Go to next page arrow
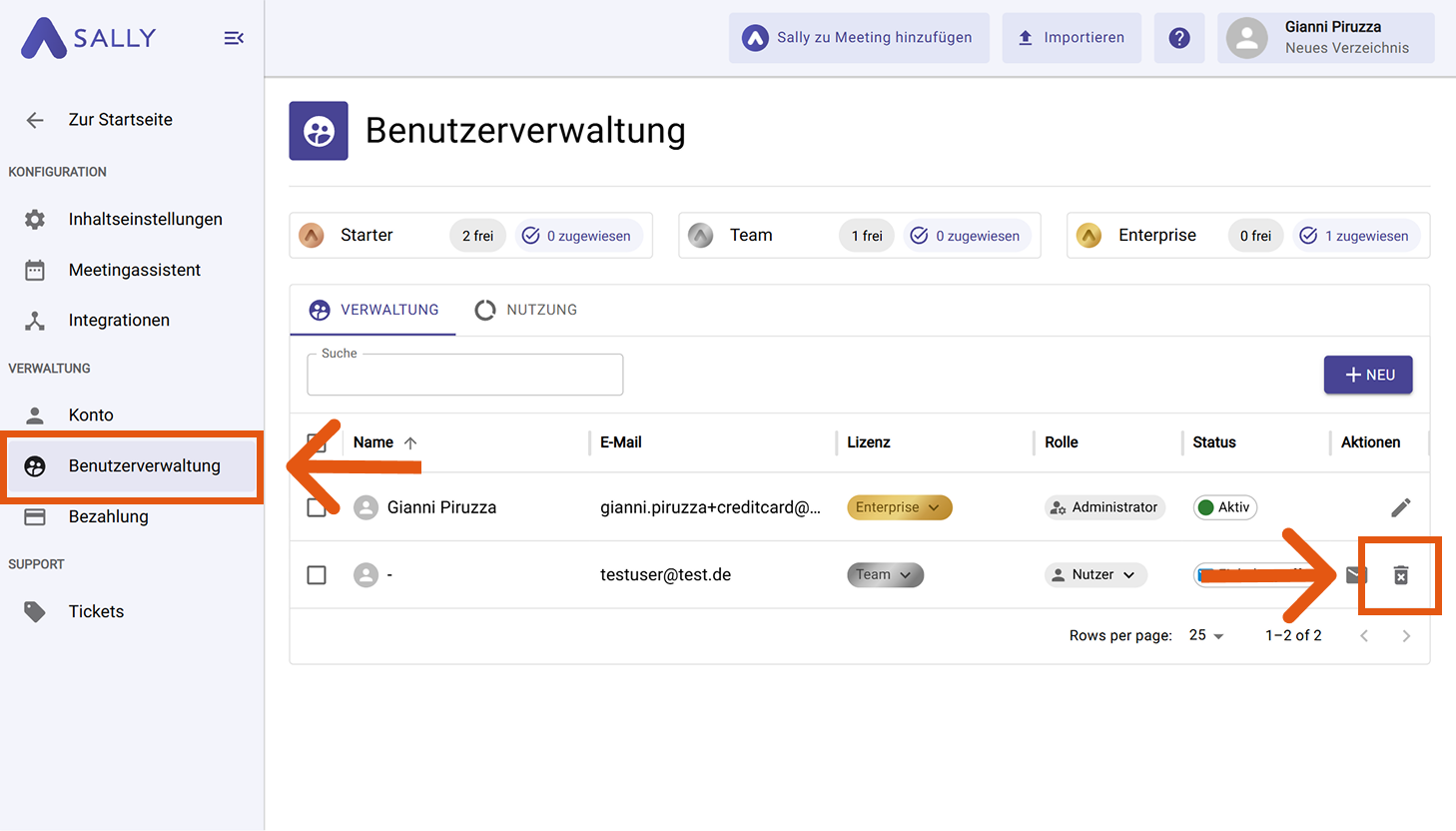 click(1406, 636)
